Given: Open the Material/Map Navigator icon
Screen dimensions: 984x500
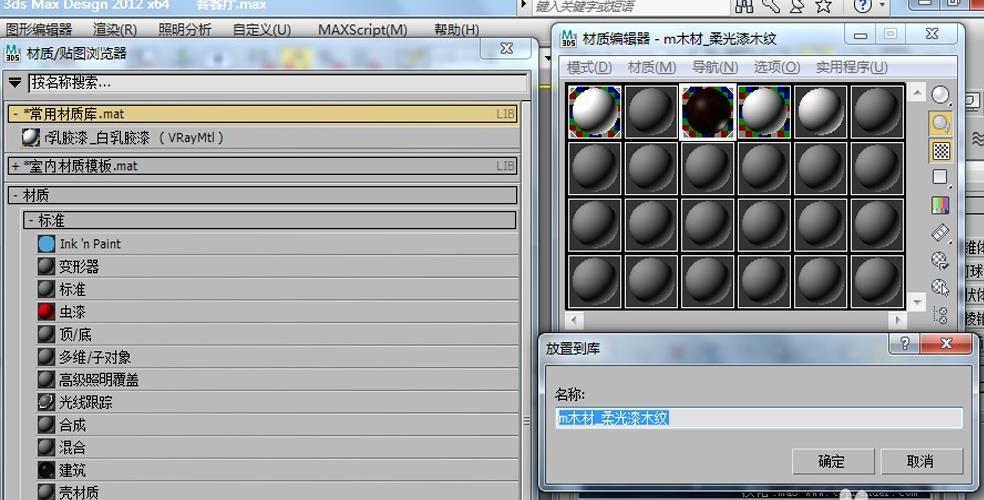Looking at the screenshot, I should [x=940, y=314].
